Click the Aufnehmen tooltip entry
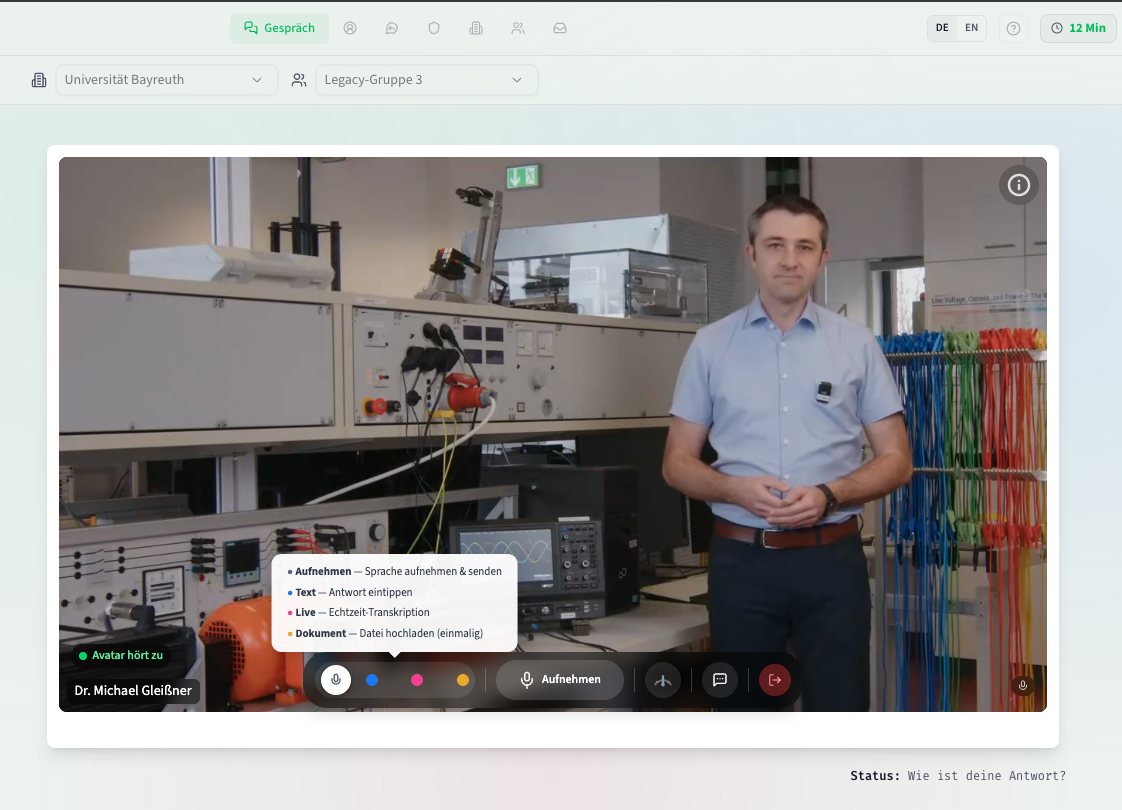The width and height of the screenshot is (1122, 810). (394, 571)
